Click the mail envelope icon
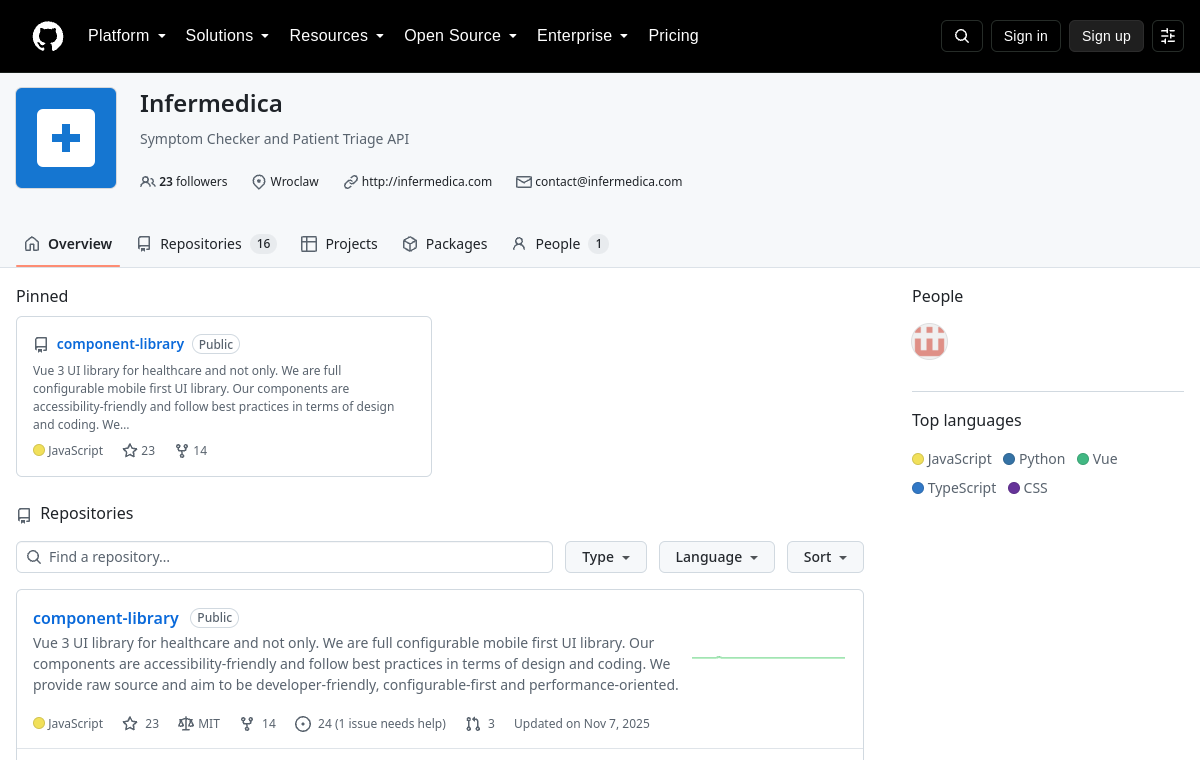 tap(524, 182)
